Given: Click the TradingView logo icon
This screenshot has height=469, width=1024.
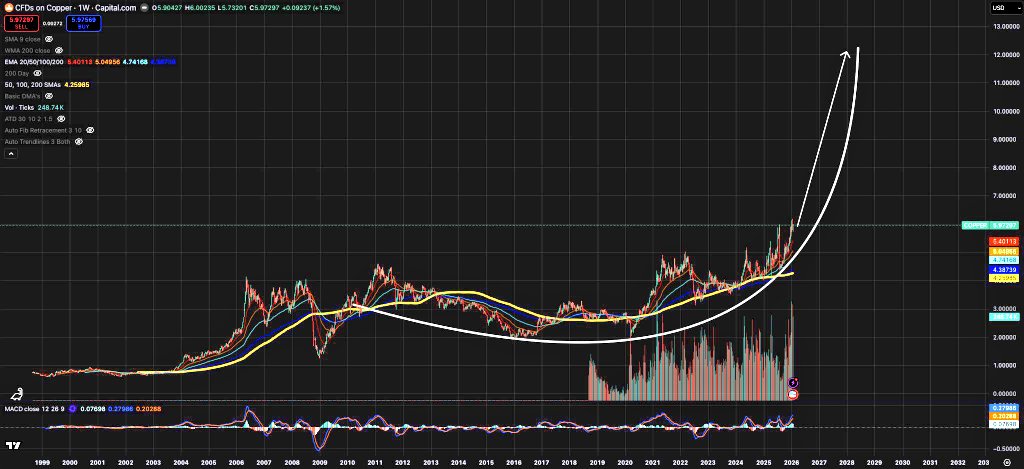Looking at the screenshot, I should (14, 446).
